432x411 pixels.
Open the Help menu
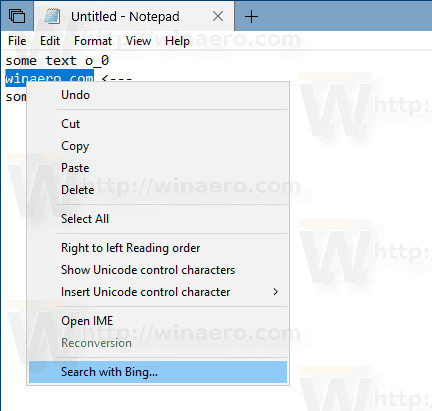[x=177, y=41]
